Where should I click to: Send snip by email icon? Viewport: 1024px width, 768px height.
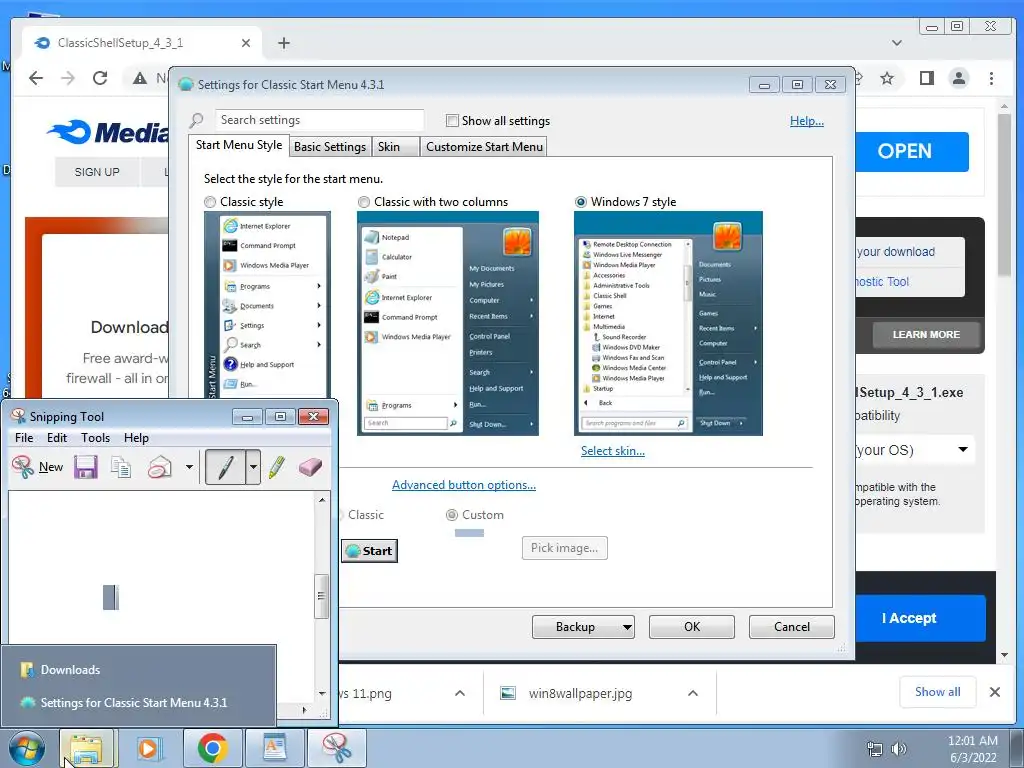click(x=159, y=467)
